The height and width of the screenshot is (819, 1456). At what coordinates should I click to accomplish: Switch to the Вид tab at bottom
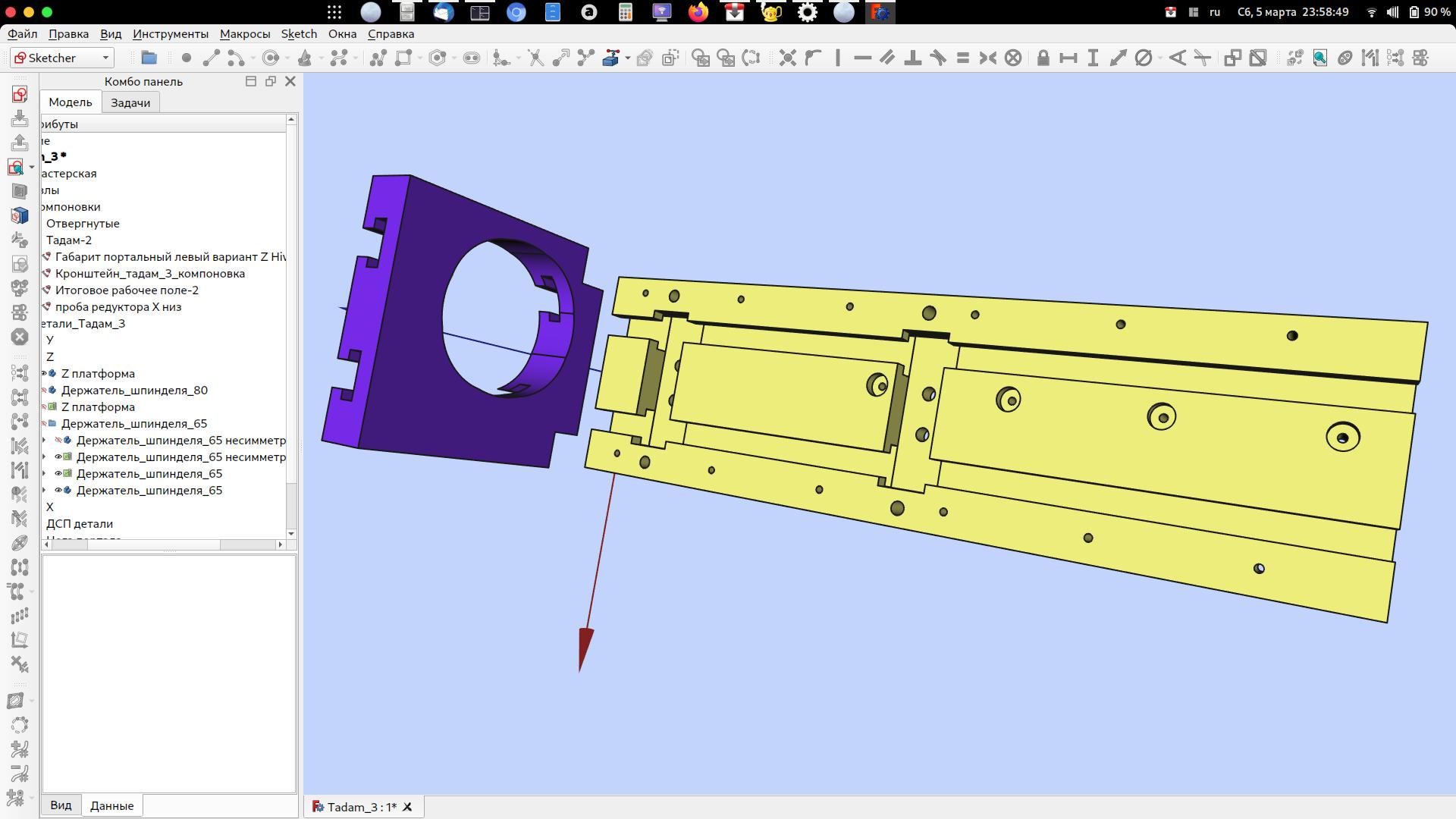tap(61, 805)
